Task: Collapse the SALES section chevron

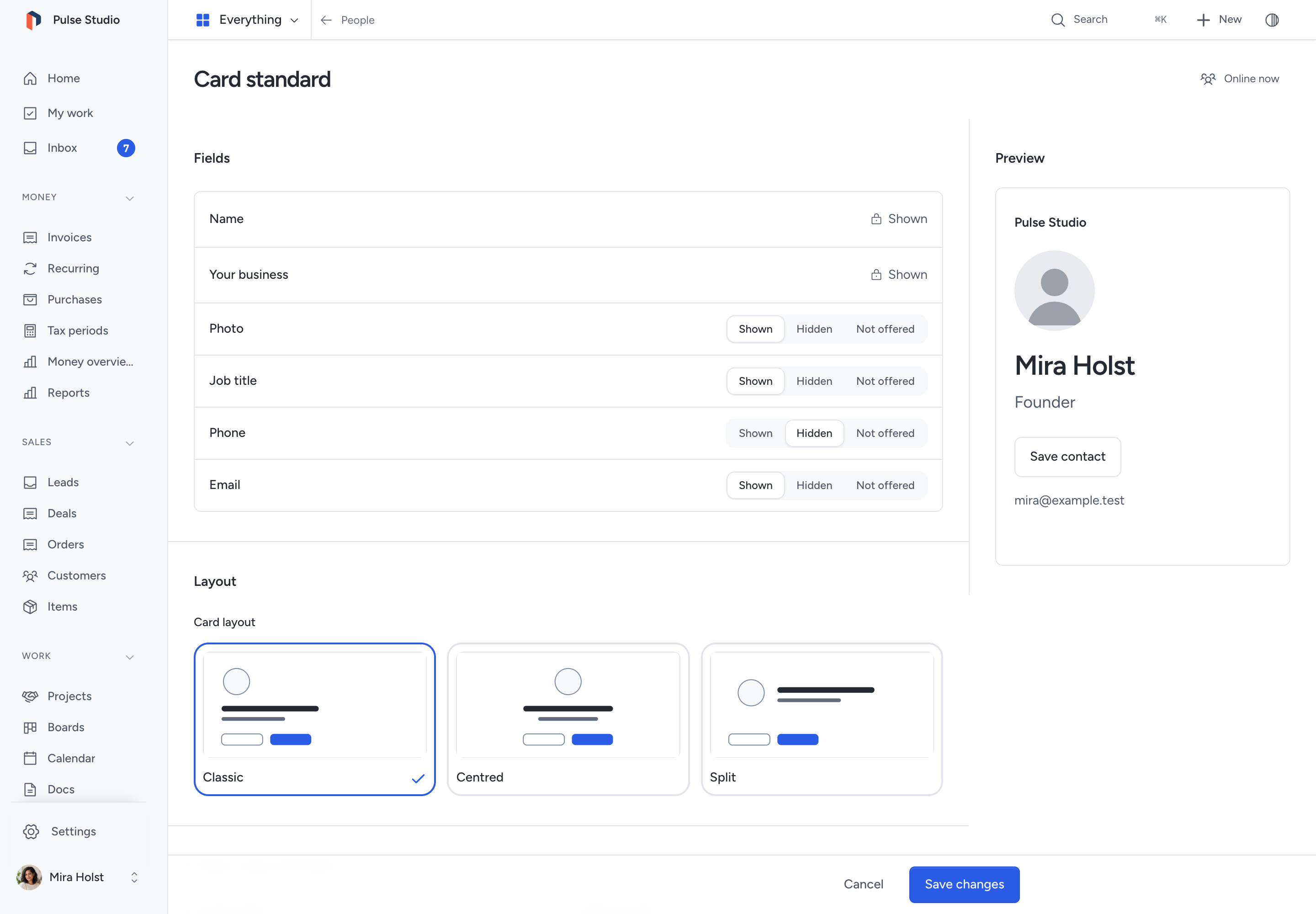Action: point(130,443)
